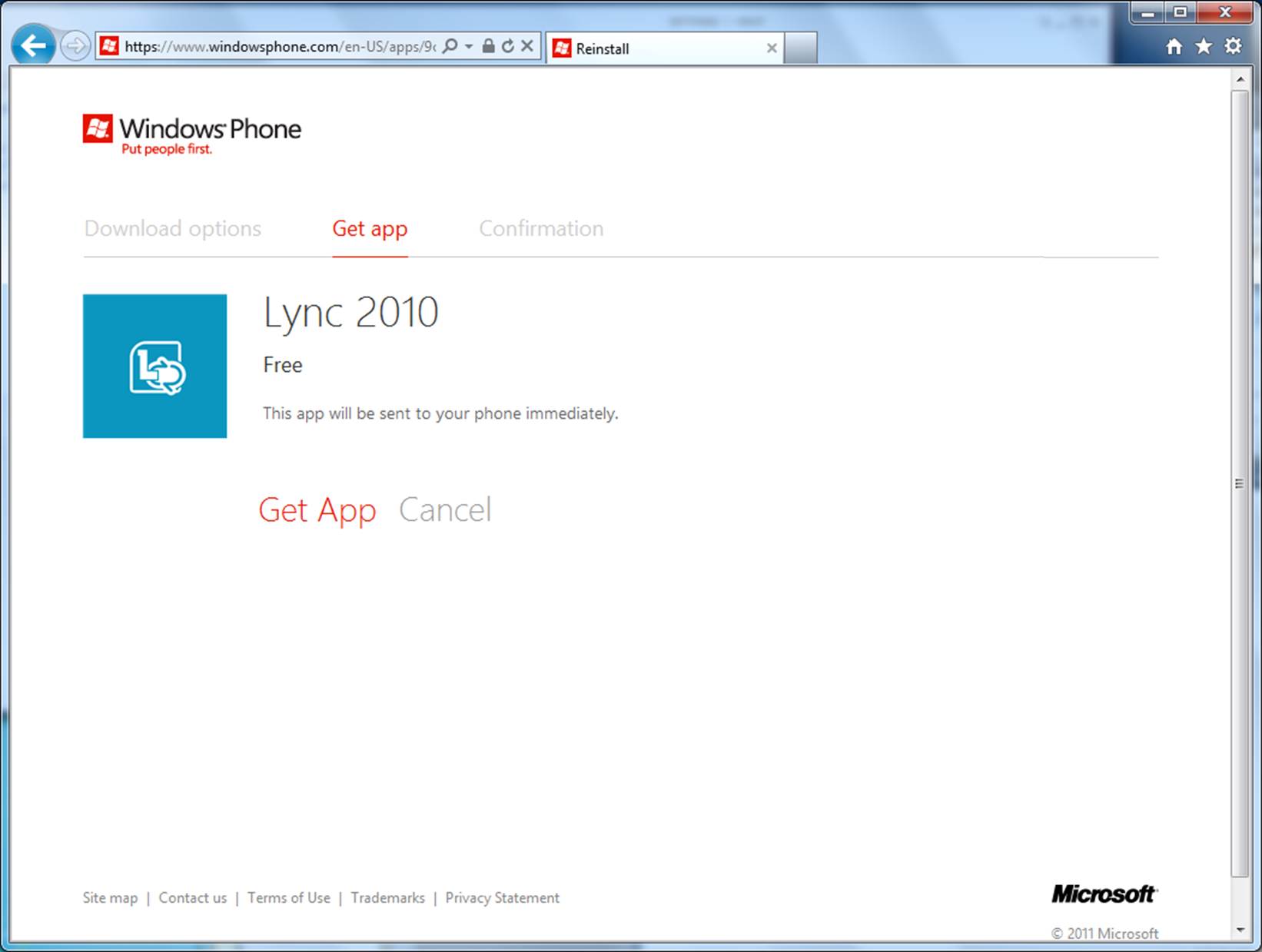The image size is (1262, 952).
Task: Click the browser Forward arrow button
Action: 75,46
